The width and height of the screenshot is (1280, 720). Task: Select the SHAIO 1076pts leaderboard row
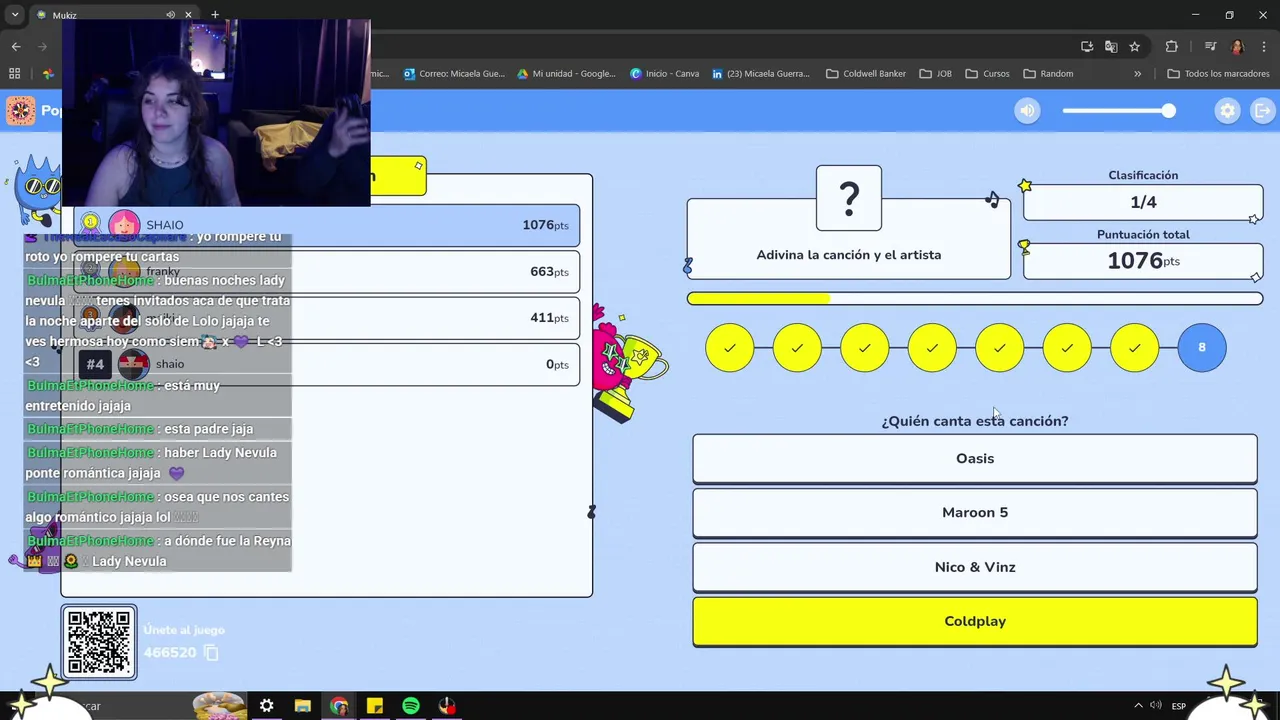tap(327, 225)
